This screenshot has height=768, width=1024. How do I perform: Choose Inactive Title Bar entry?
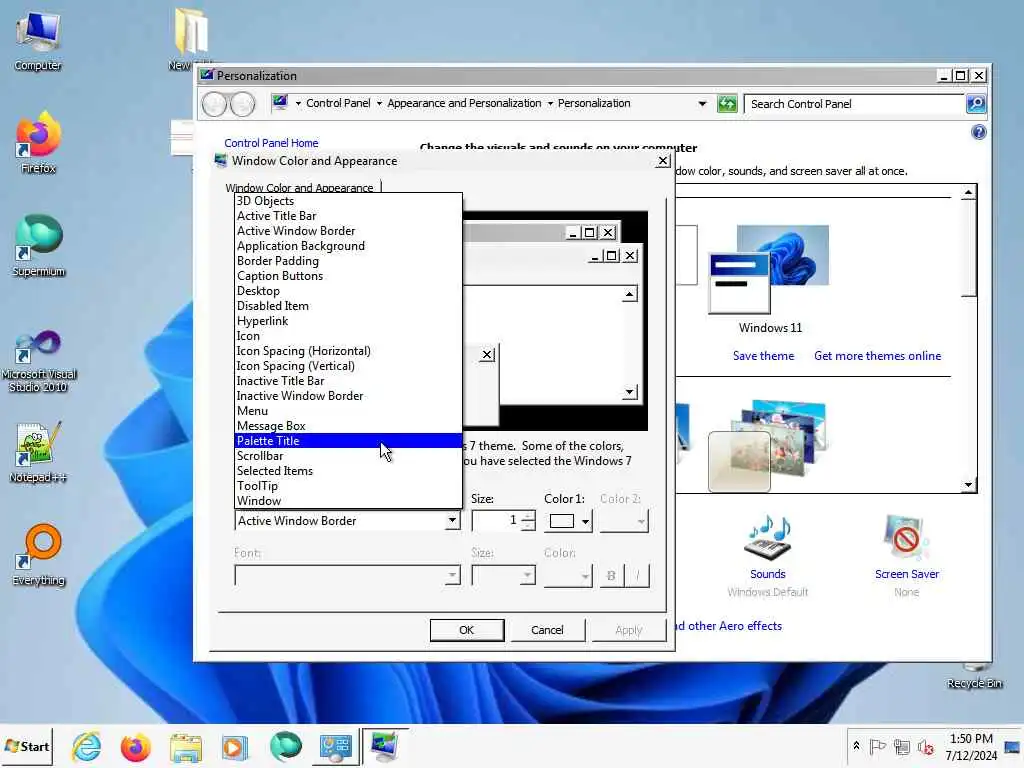pyautogui.click(x=348, y=381)
